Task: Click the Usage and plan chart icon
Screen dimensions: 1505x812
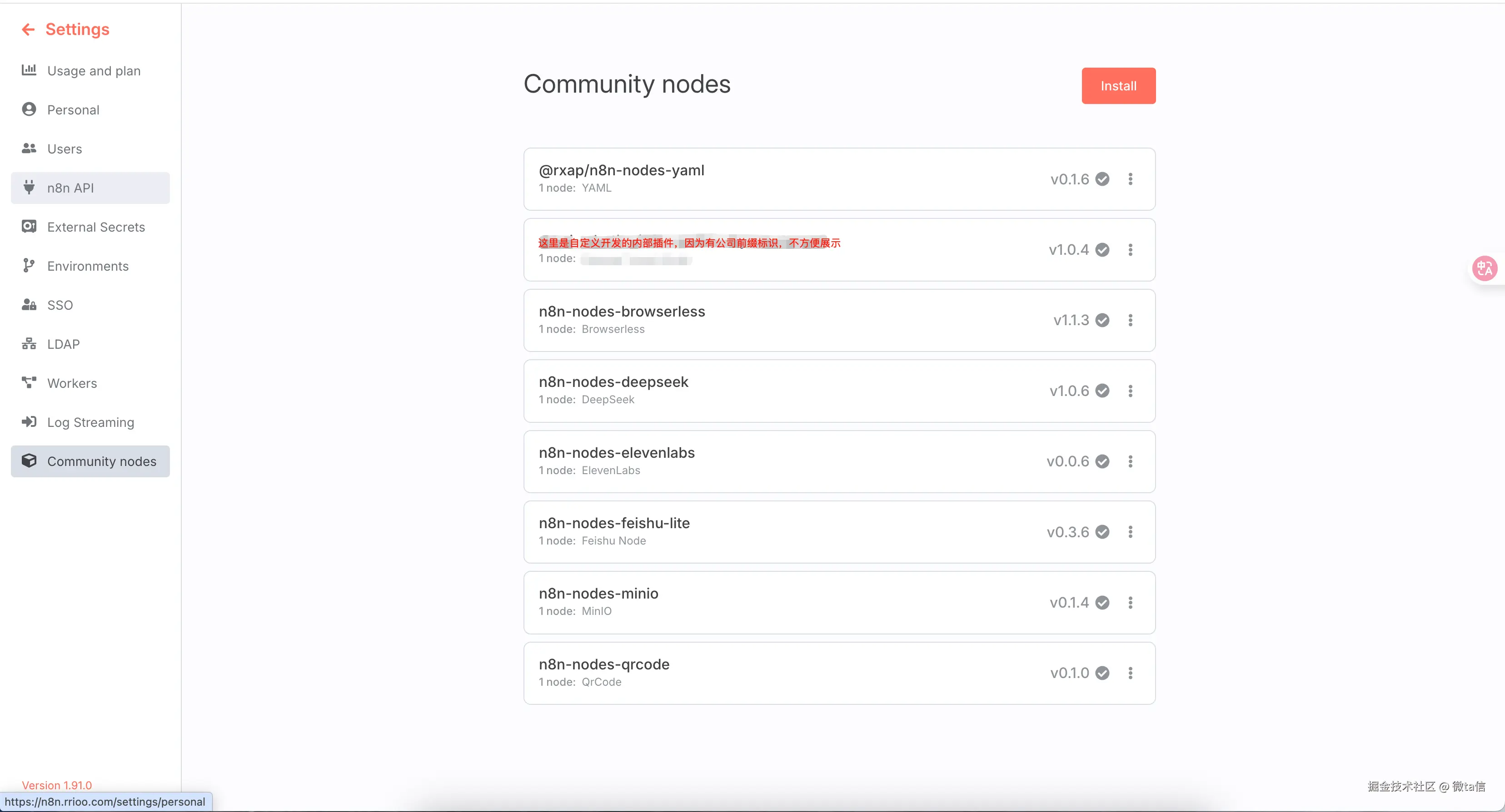Action: point(29,70)
